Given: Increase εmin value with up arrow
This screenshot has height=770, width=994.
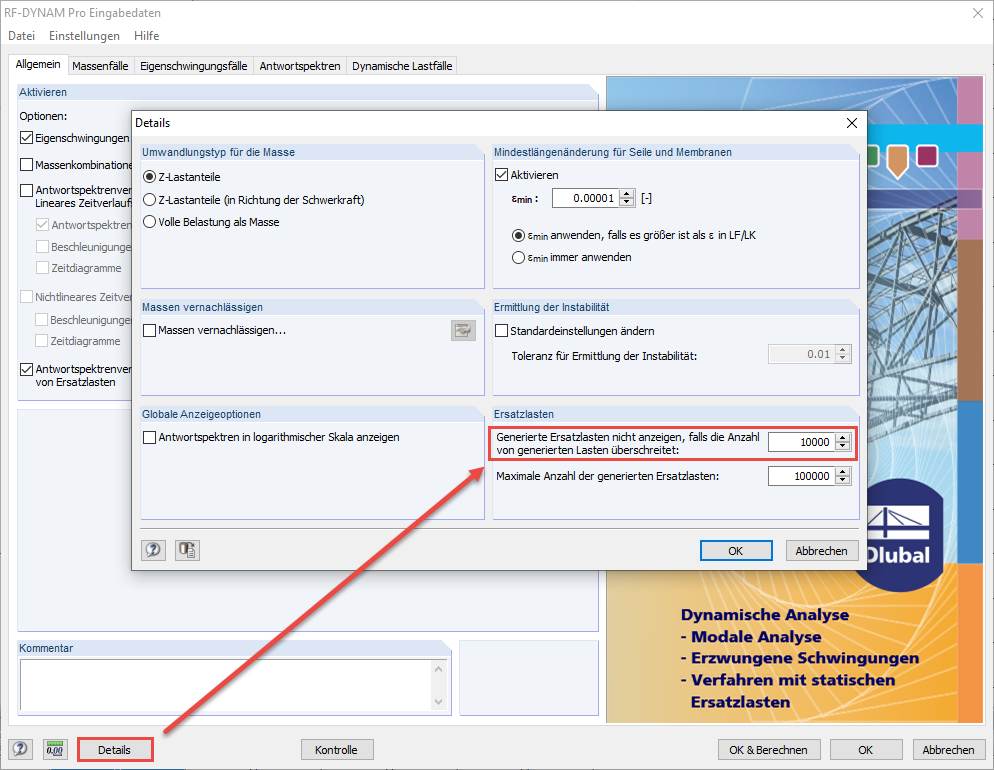Looking at the screenshot, I should click(x=627, y=194).
